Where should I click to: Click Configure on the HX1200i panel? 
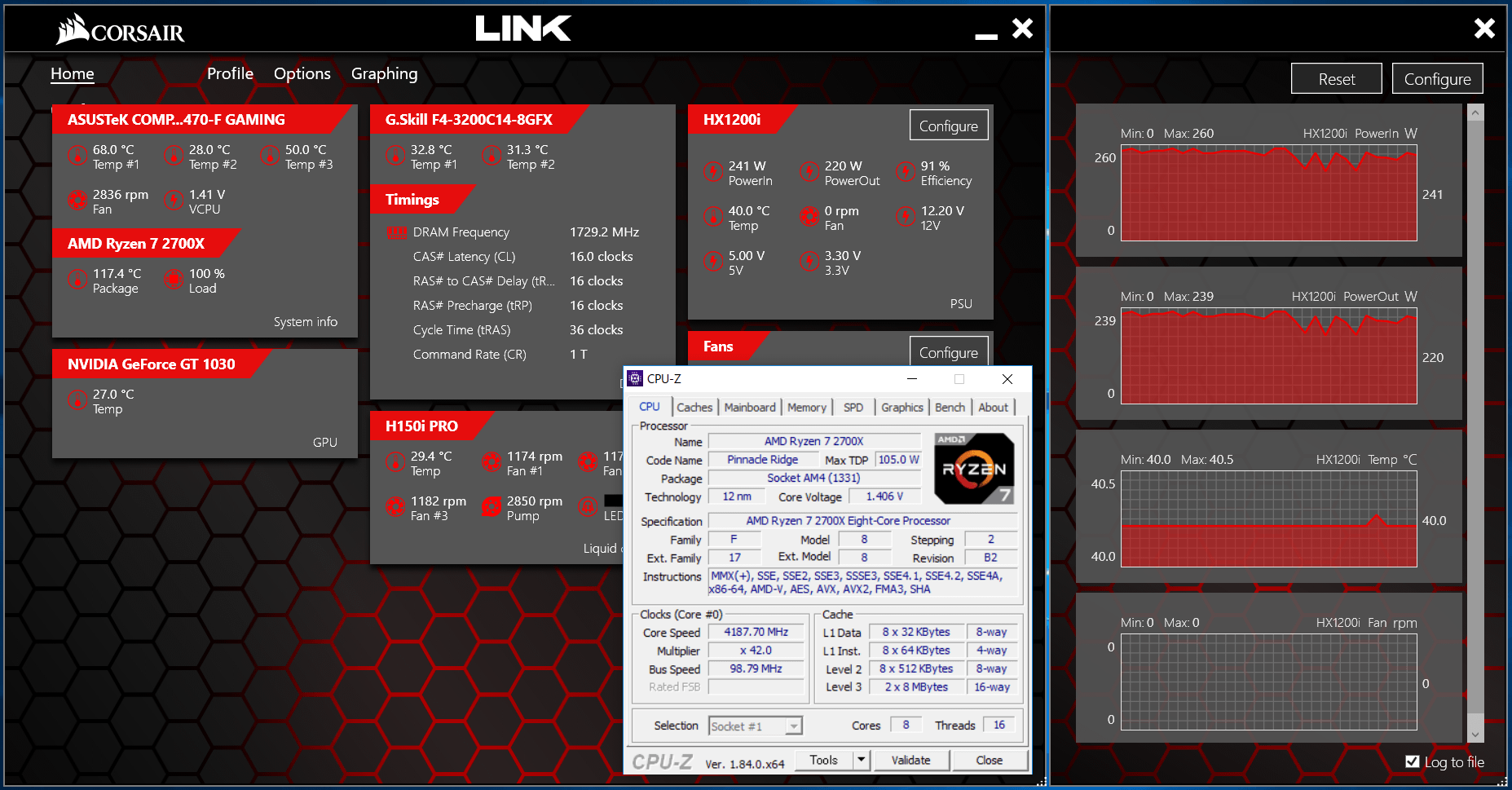tap(949, 126)
